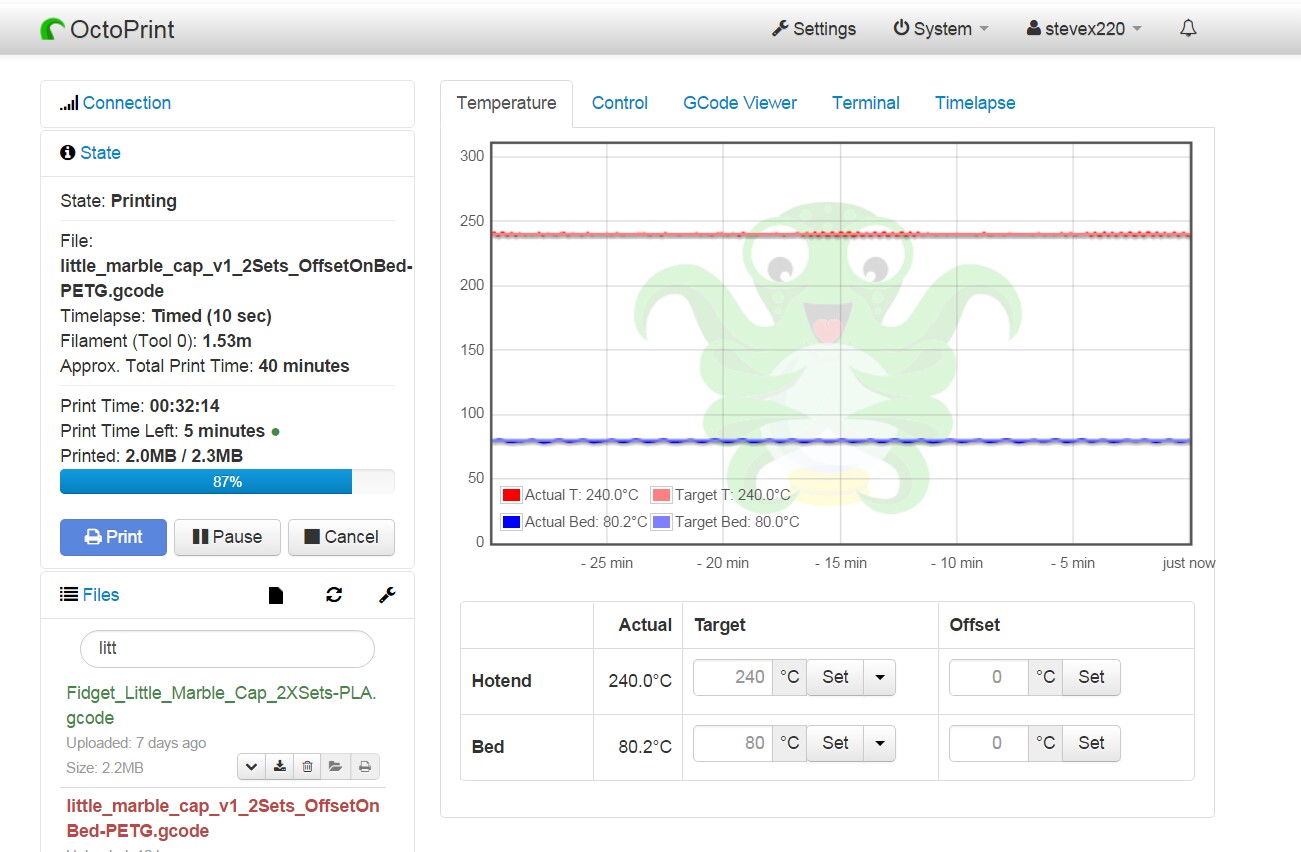Screen dimensions: 1301x852
Task: Cancel the running print job
Action: (x=341, y=537)
